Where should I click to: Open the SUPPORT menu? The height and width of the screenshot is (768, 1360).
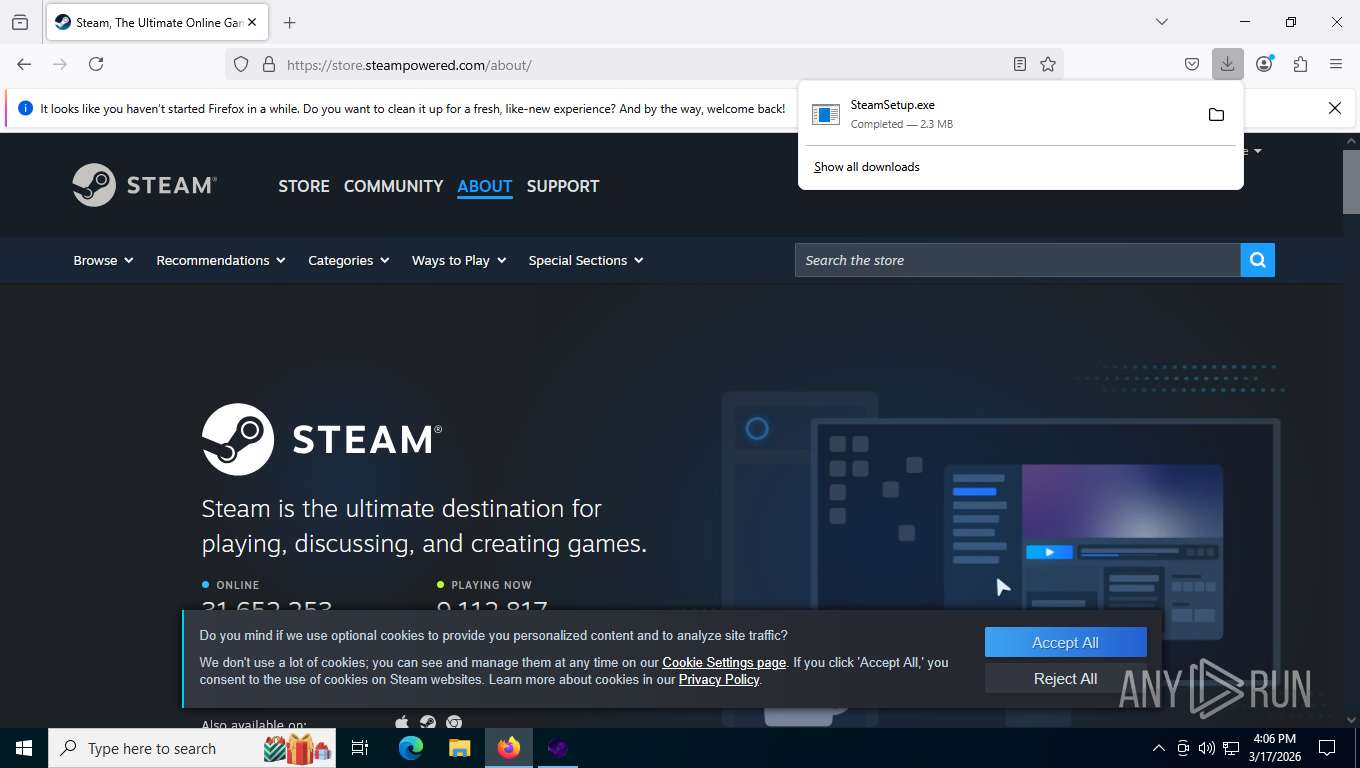pos(563,186)
